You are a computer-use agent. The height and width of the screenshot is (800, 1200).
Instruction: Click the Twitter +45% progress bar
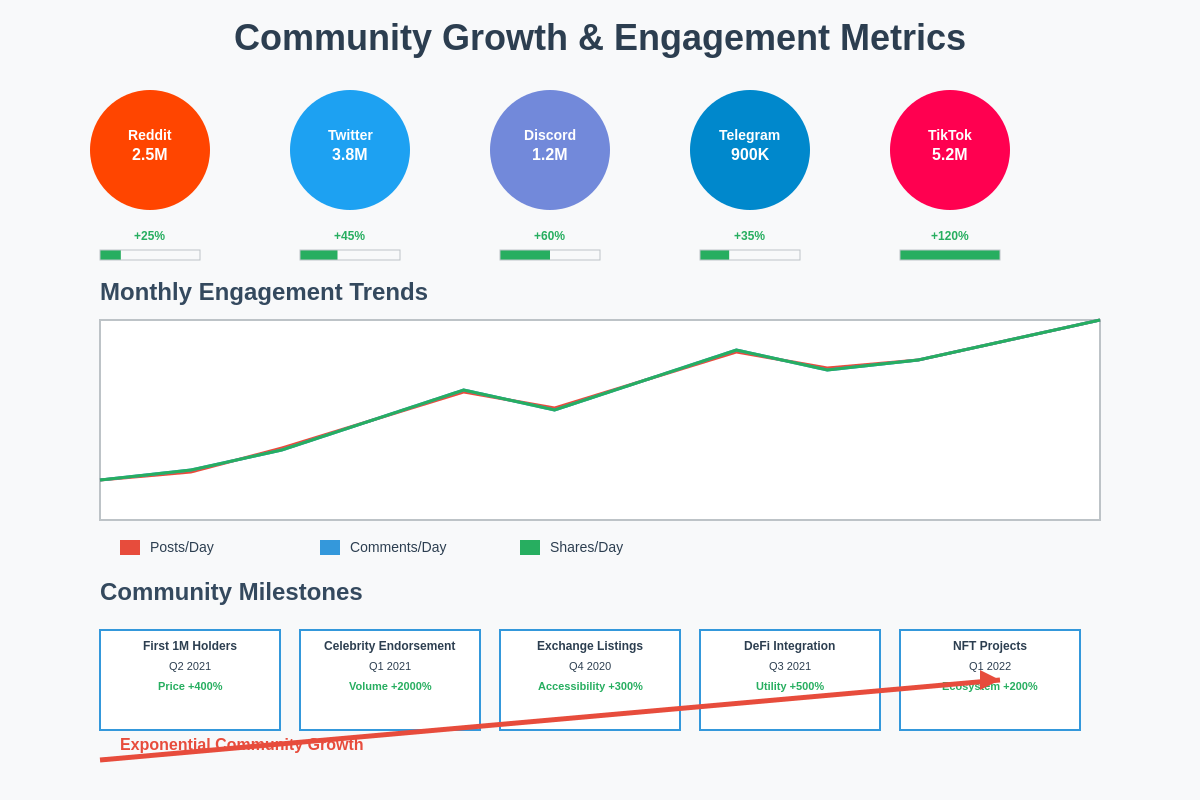point(350,255)
